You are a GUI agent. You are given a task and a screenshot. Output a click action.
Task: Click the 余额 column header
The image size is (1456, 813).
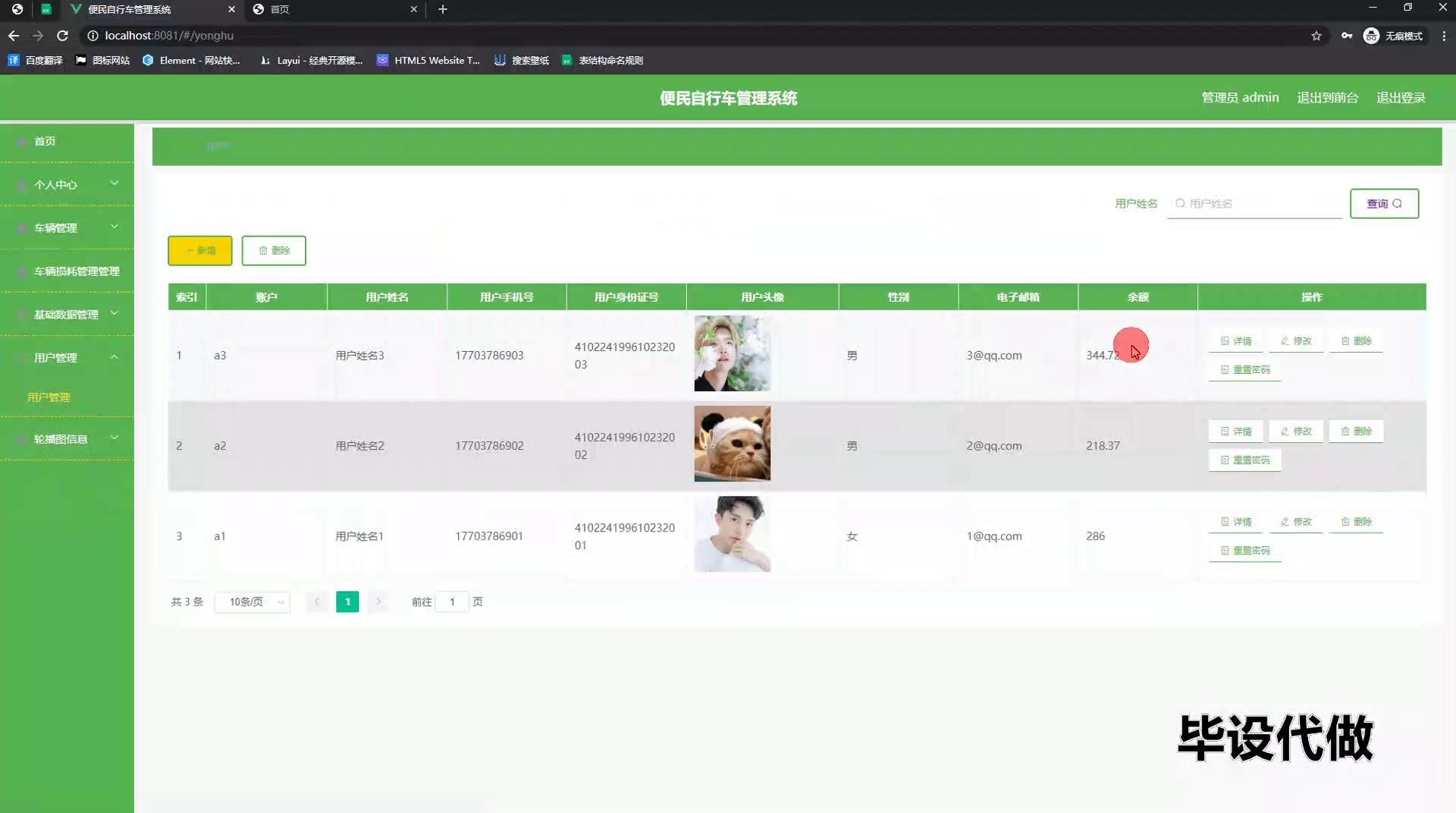(1137, 297)
